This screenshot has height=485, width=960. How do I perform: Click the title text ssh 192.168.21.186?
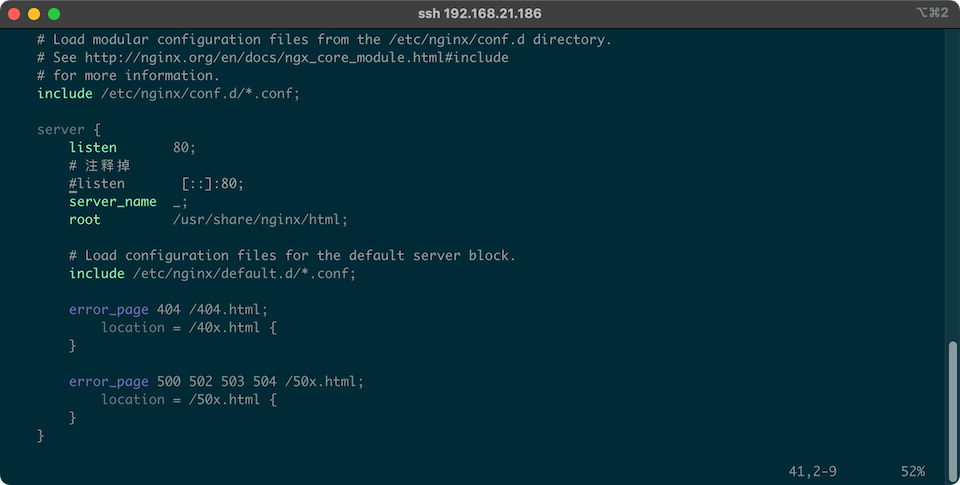[x=479, y=13]
